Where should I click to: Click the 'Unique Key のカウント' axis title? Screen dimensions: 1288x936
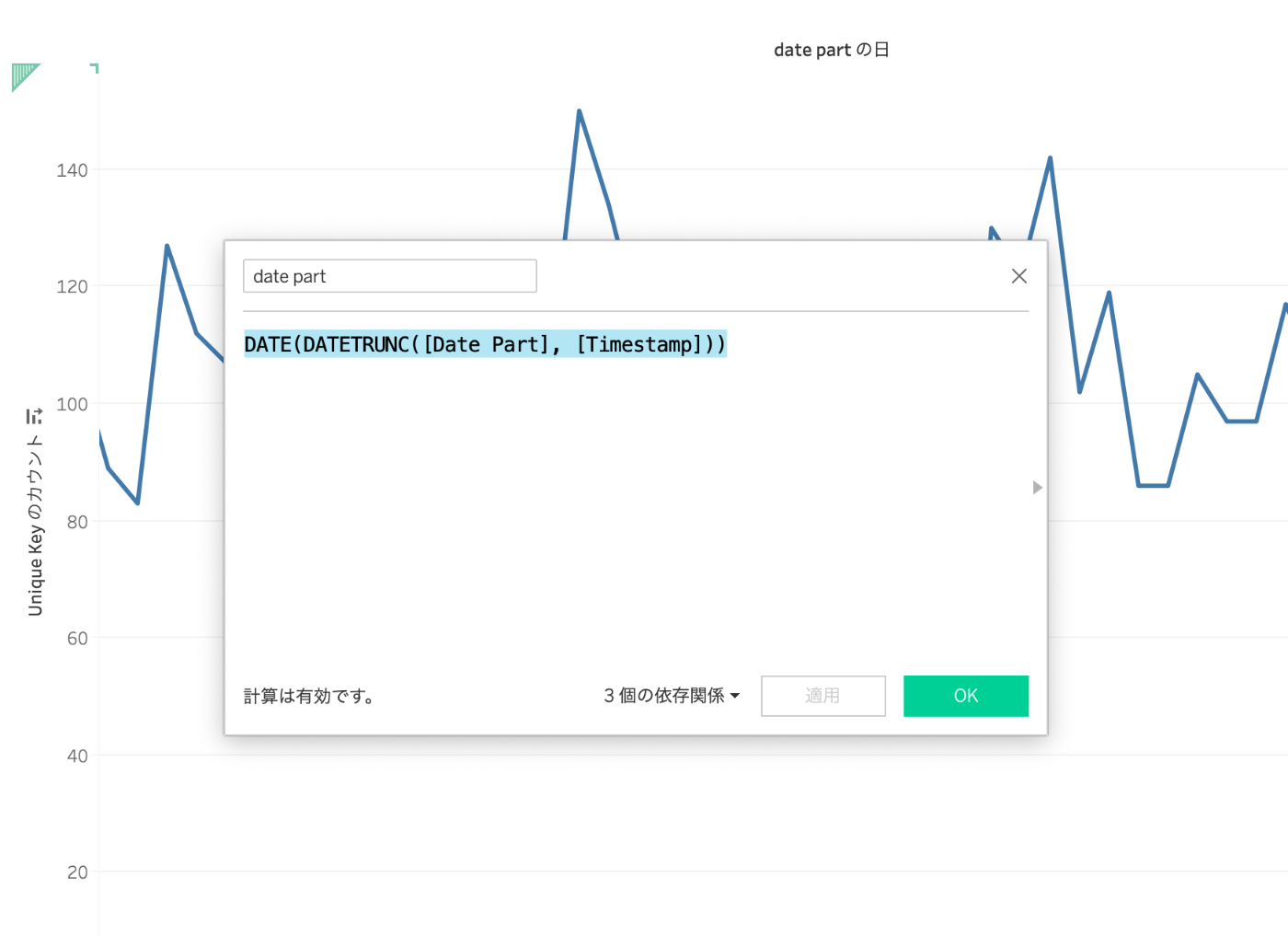click(35, 525)
